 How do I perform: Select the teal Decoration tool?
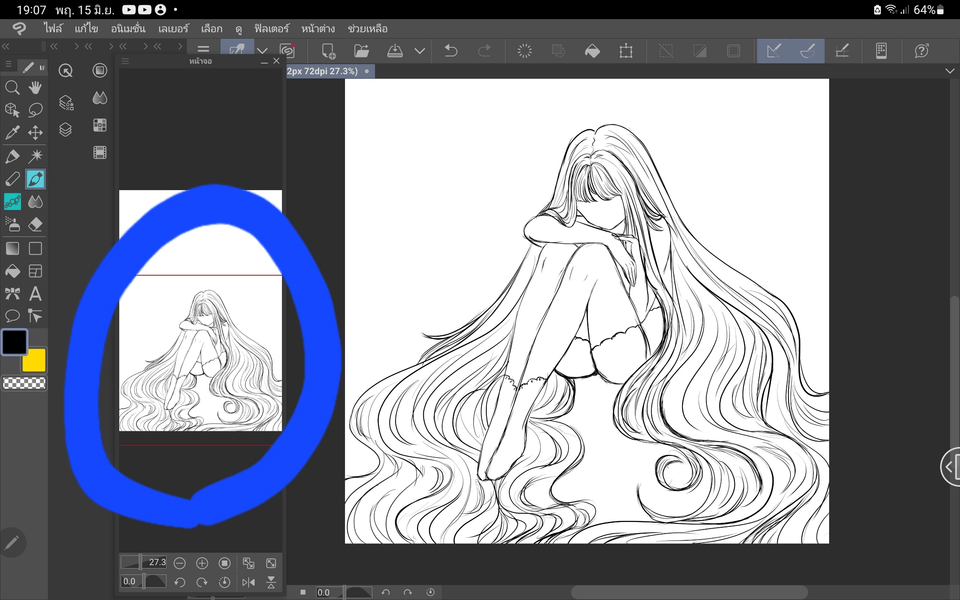12,201
